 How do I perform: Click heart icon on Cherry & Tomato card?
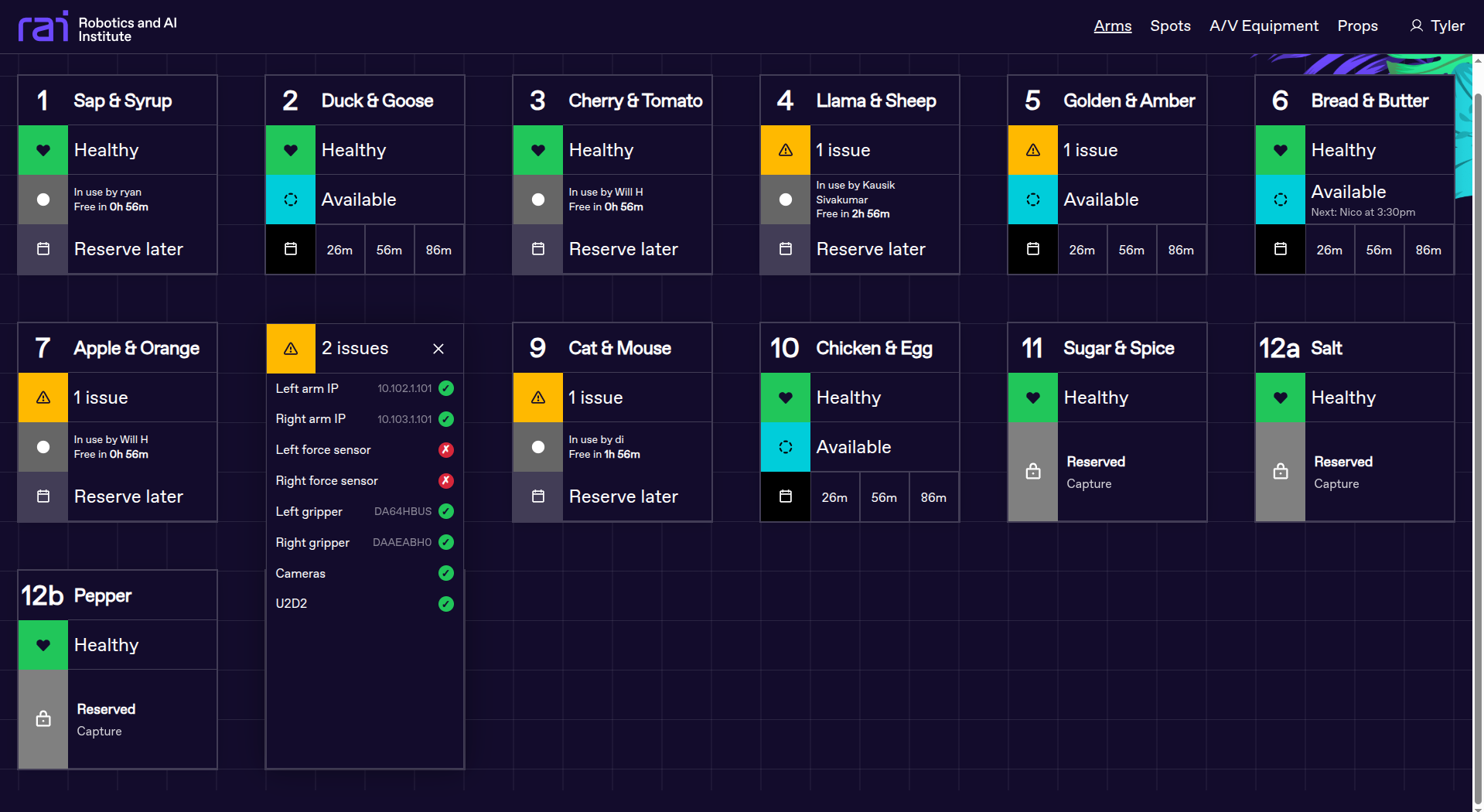tap(538, 150)
